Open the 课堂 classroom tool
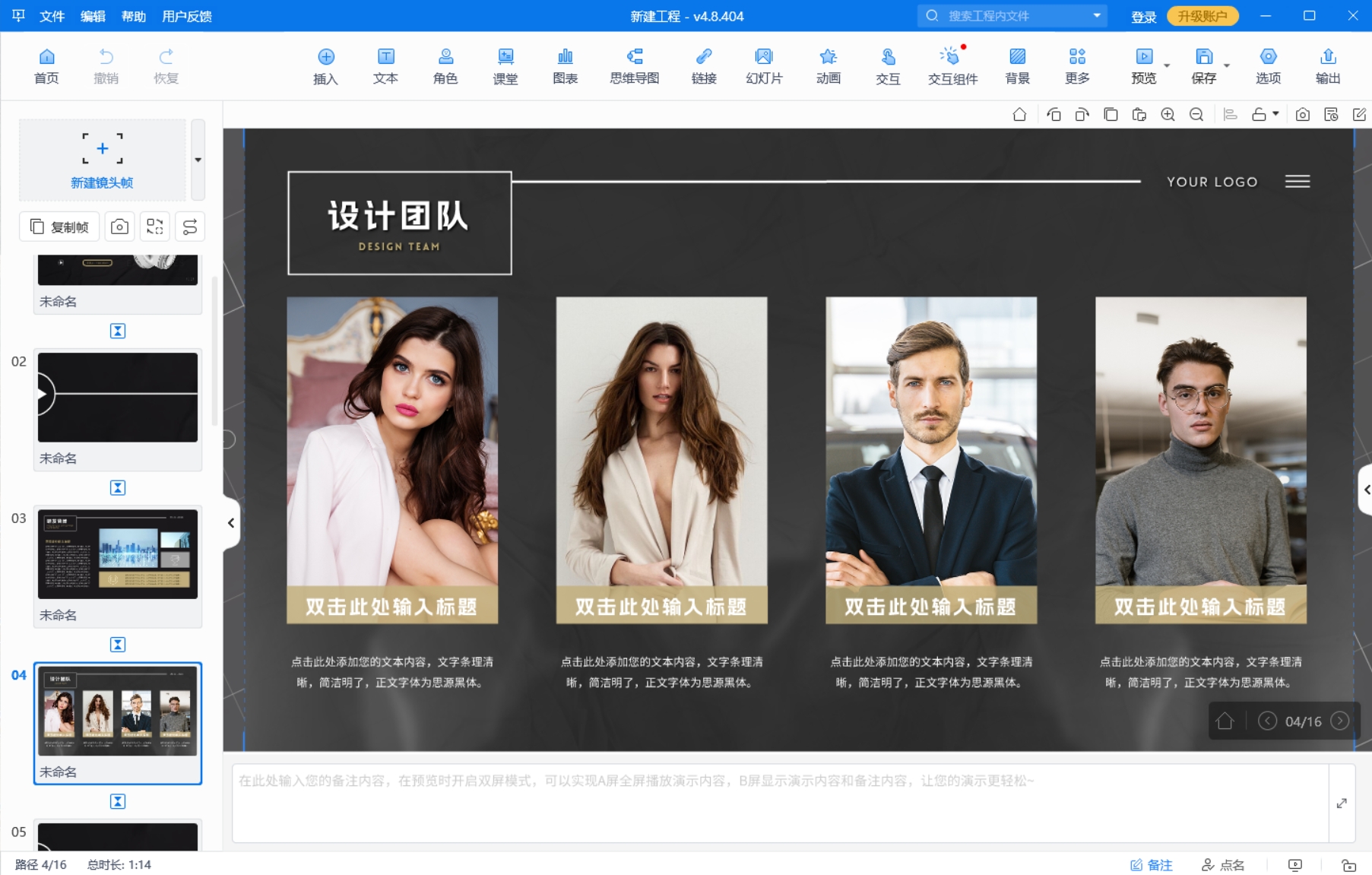The image size is (1372, 875). click(505, 66)
